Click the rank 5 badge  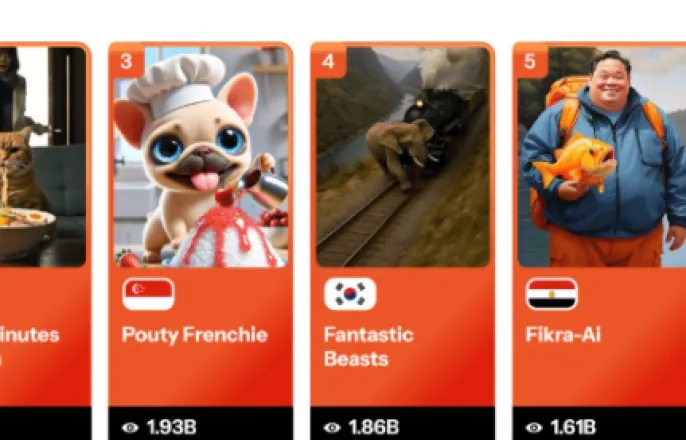click(x=530, y=61)
